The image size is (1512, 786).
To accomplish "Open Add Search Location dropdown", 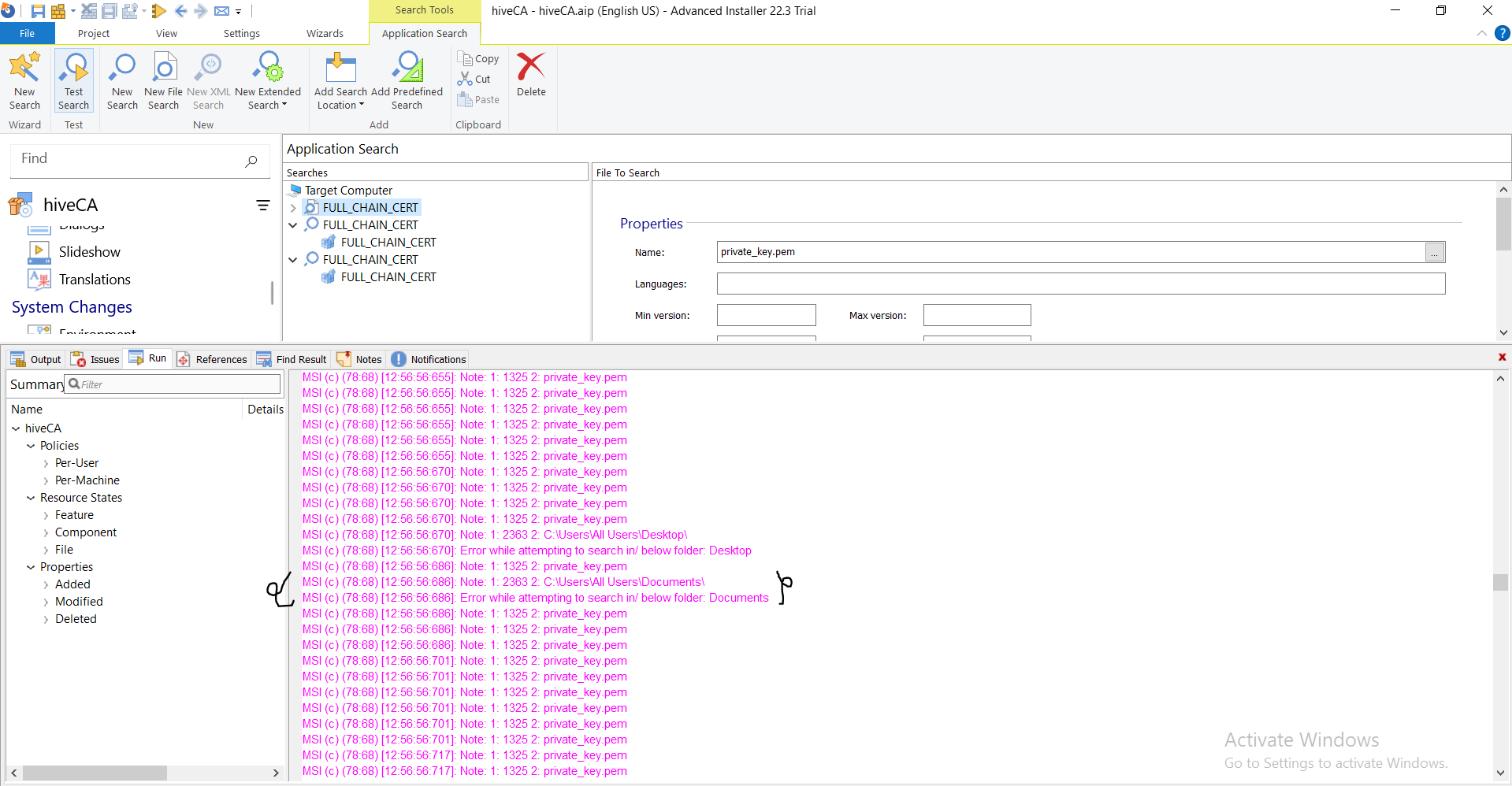I will click(340, 105).
